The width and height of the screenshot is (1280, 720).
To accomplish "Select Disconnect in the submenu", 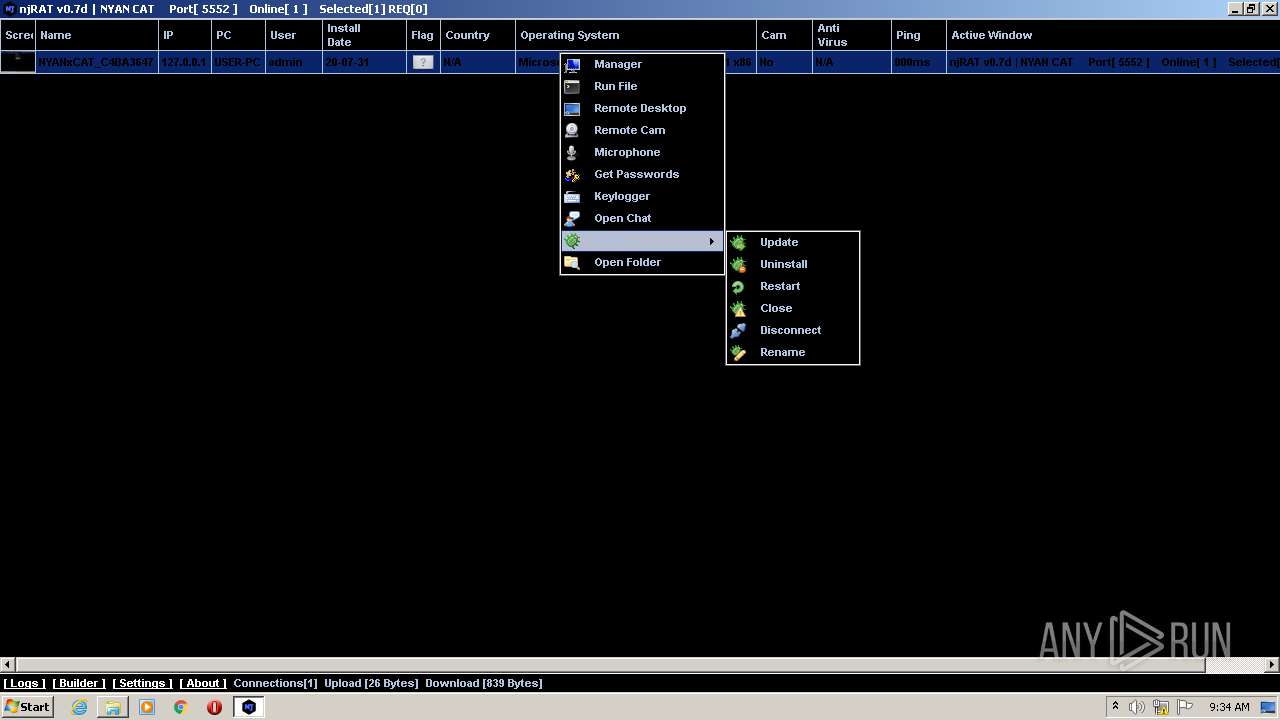I will pos(792,330).
